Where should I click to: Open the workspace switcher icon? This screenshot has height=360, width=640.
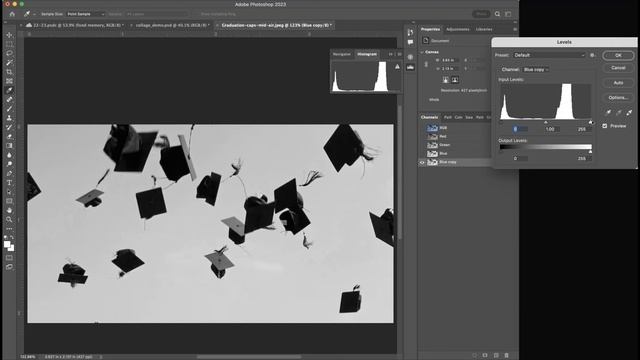[508, 14]
